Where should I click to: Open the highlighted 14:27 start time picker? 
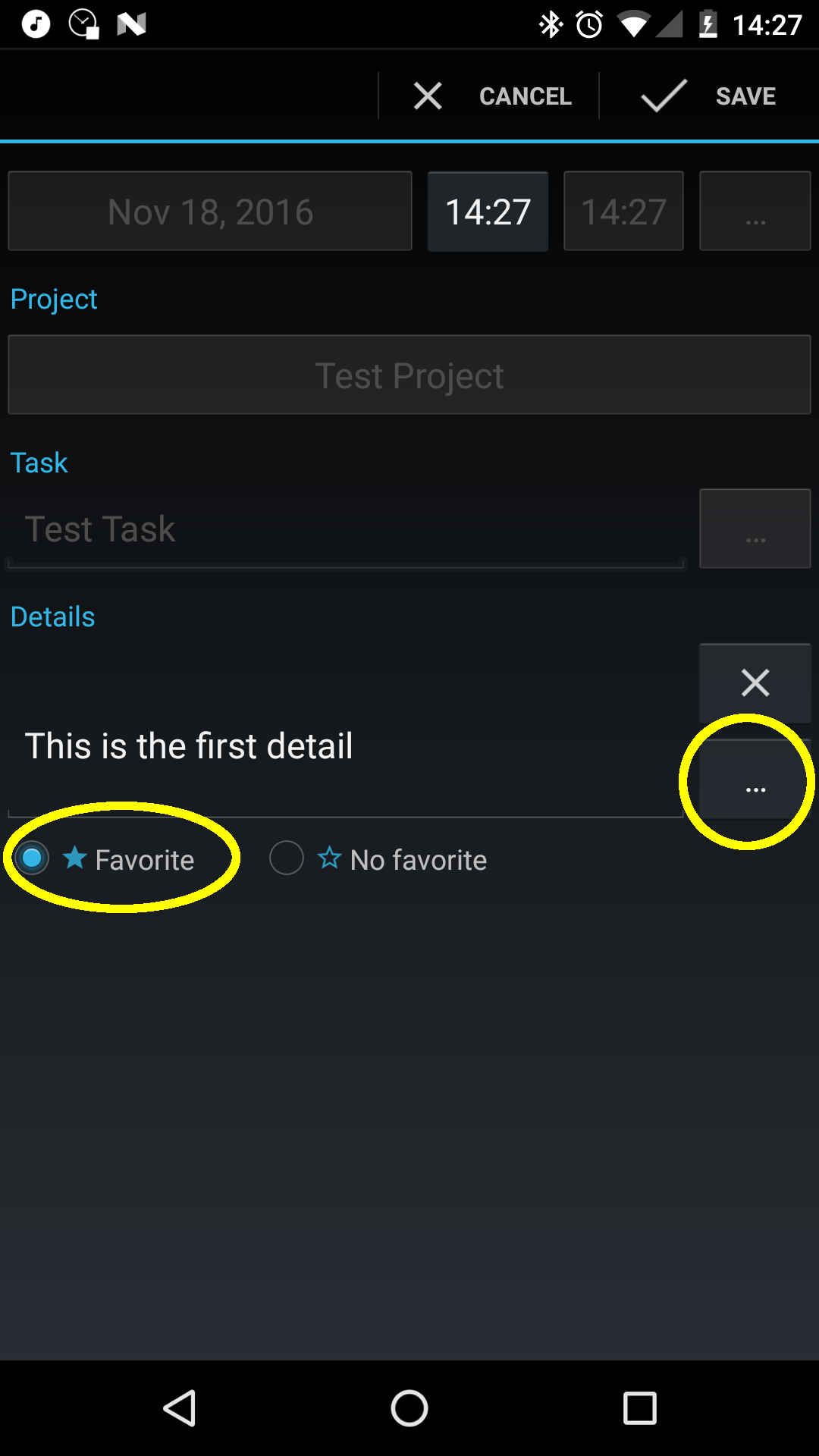pyautogui.click(x=488, y=211)
